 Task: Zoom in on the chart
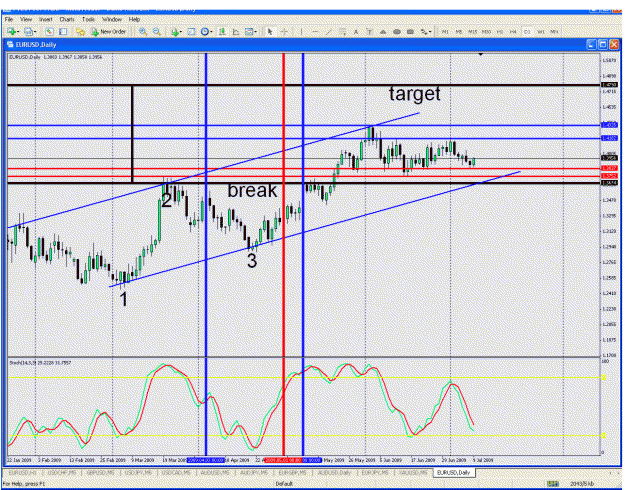coord(143,31)
